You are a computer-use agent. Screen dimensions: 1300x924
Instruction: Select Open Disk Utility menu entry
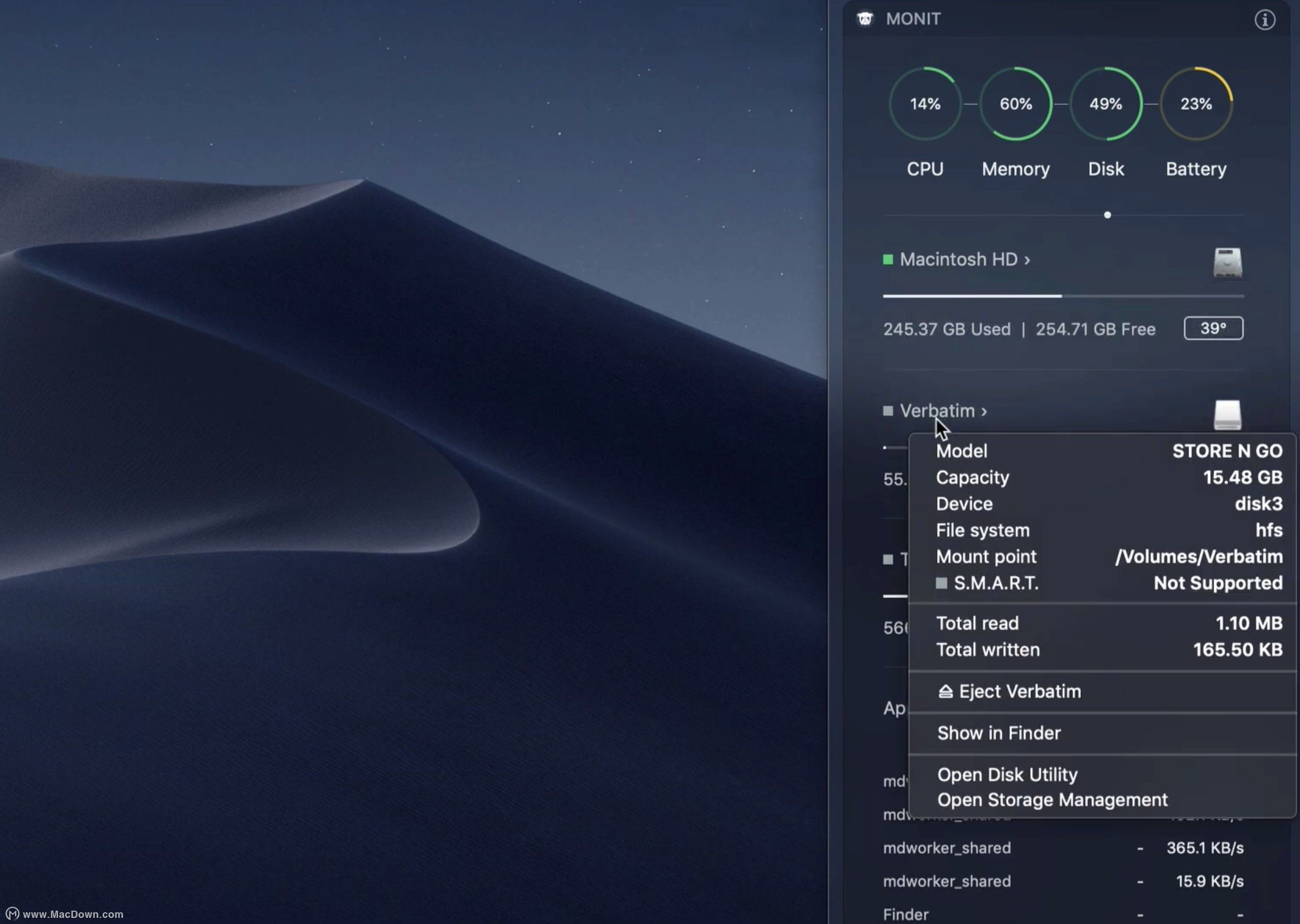1007,774
